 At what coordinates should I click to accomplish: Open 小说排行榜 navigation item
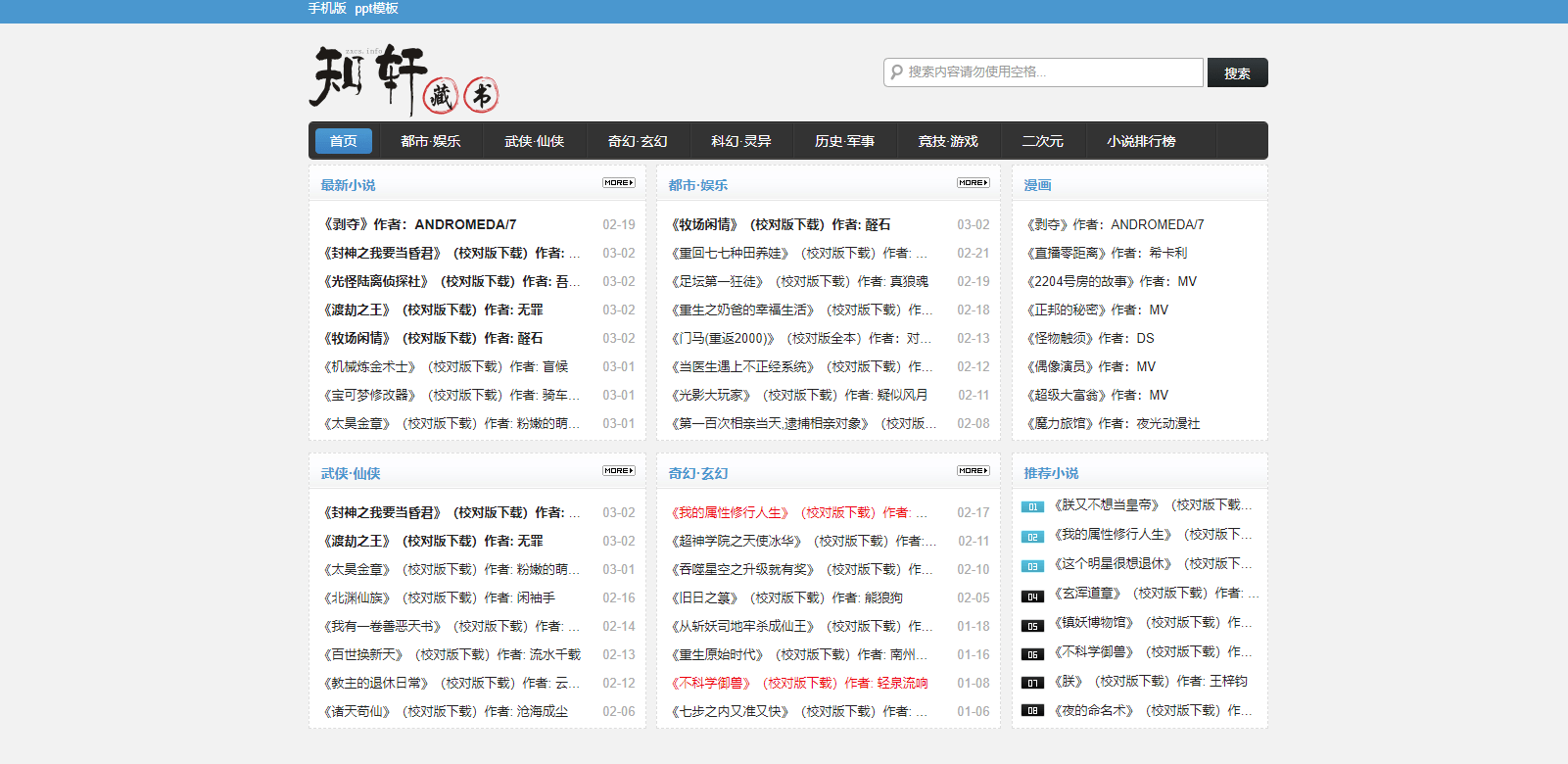(x=1142, y=141)
